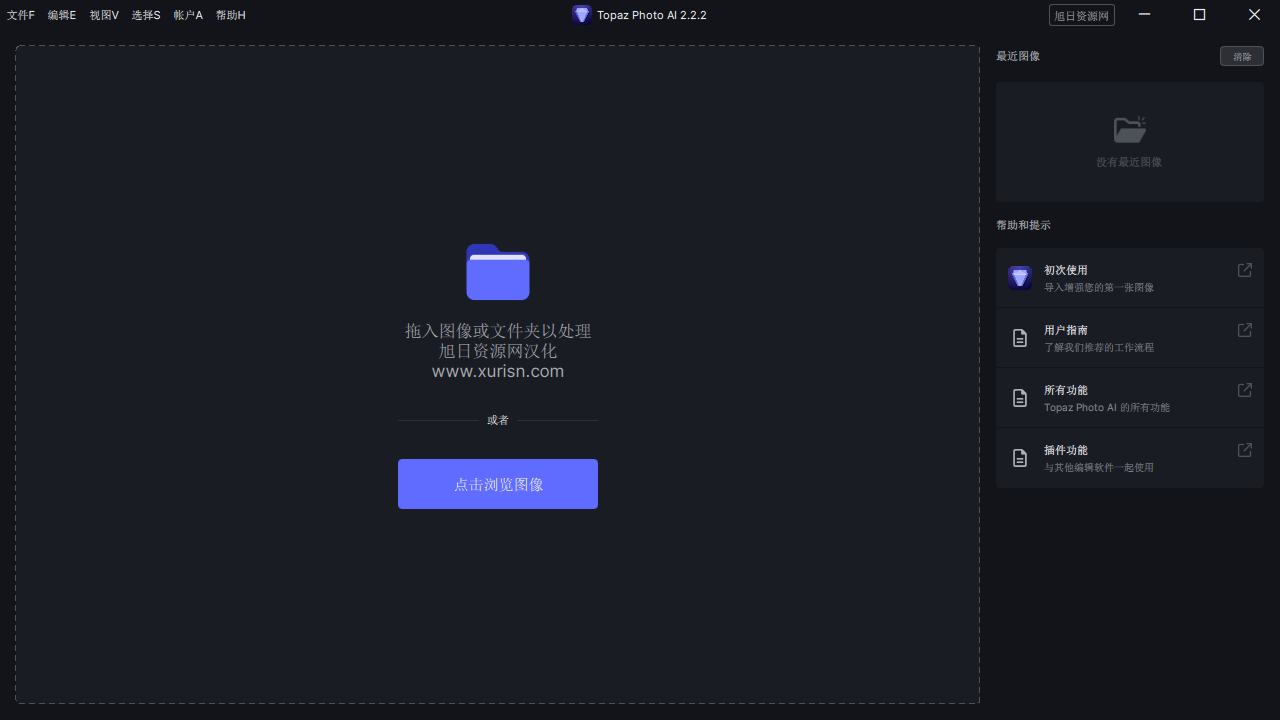The image size is (1280, 720).
Task: Open the 帮助H menu
Action: click(x=230, y=15)
